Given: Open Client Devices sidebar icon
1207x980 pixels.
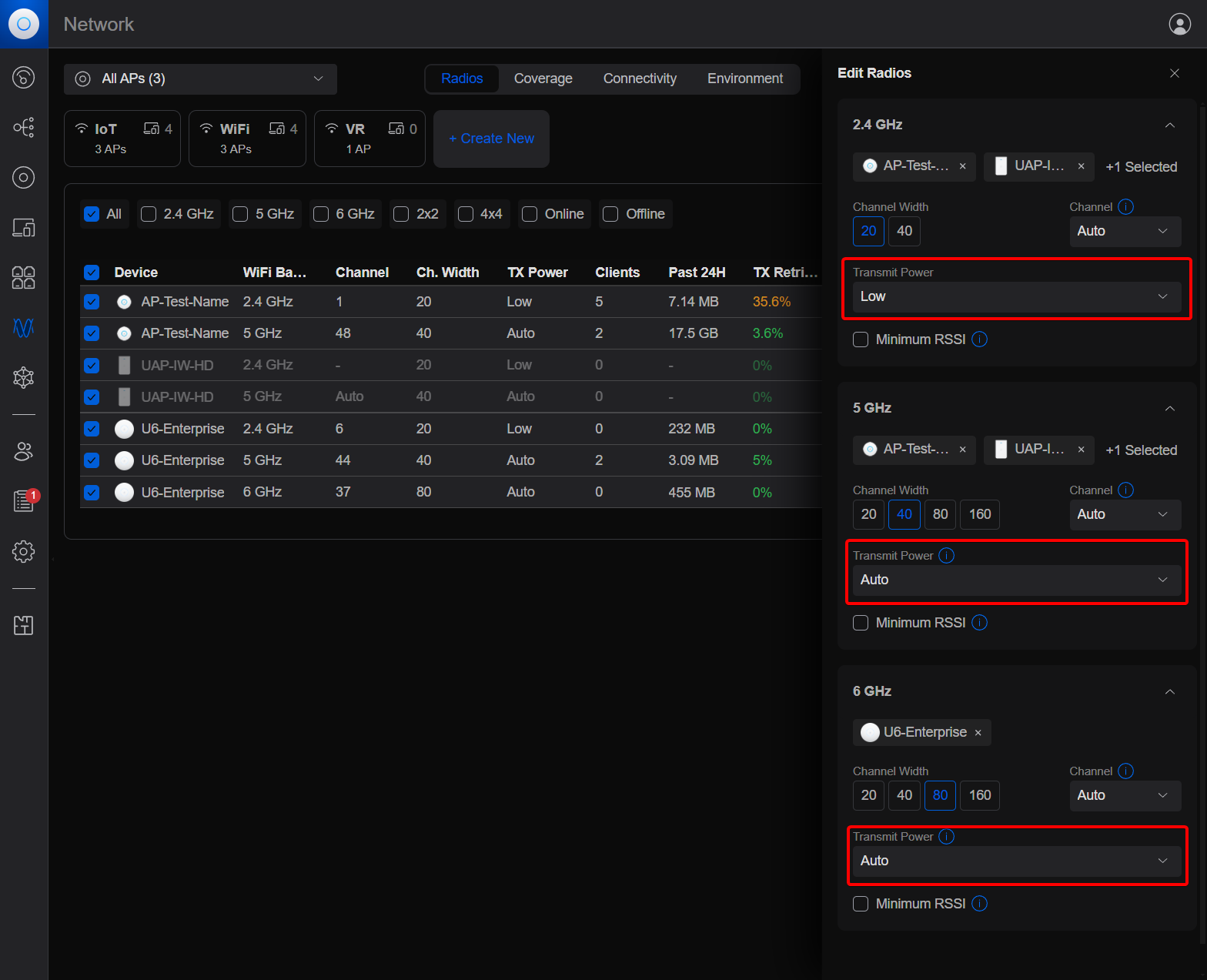Looking at the screenshot, I should click(24, 228).
